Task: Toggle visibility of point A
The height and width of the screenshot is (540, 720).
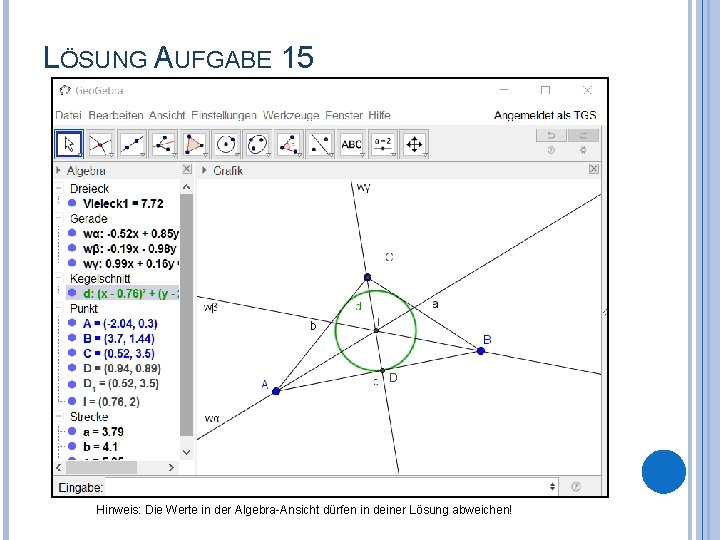Action: point(72,323)
